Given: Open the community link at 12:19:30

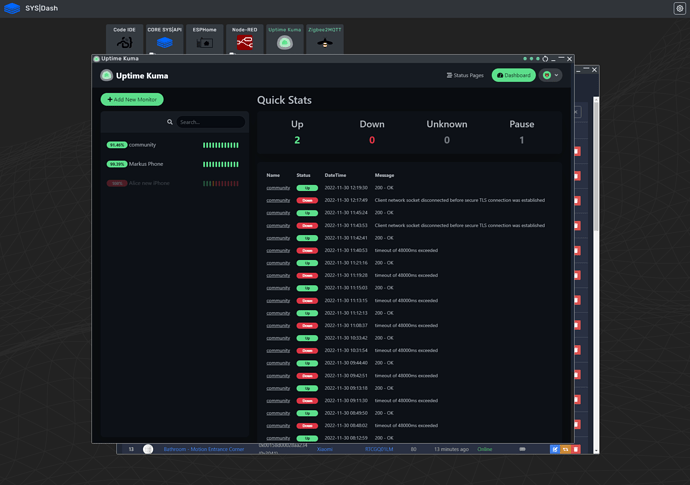Looking at the screenshot, I should 278,188.
